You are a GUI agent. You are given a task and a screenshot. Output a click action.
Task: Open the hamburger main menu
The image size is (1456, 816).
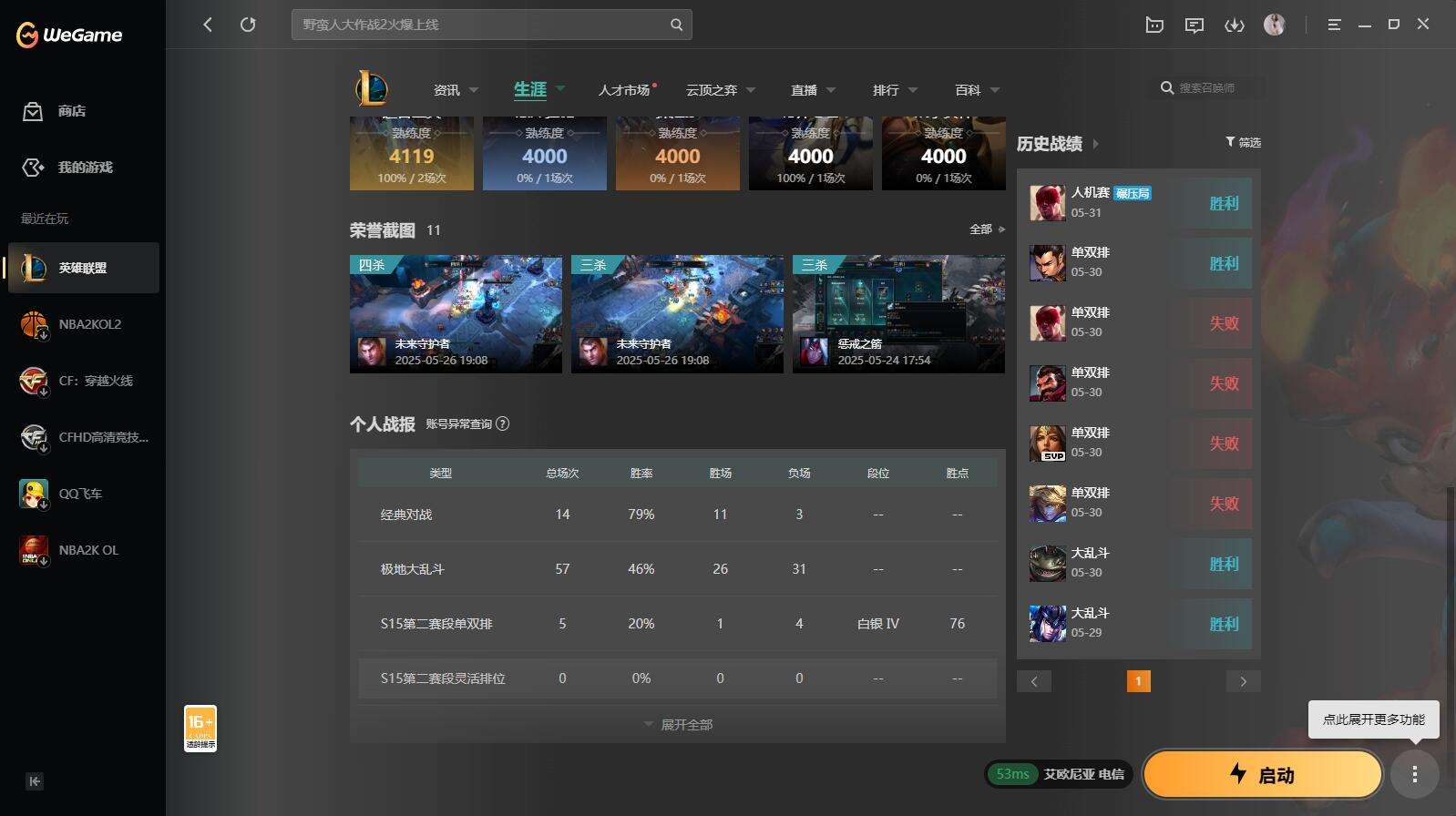pos(1334,25)
